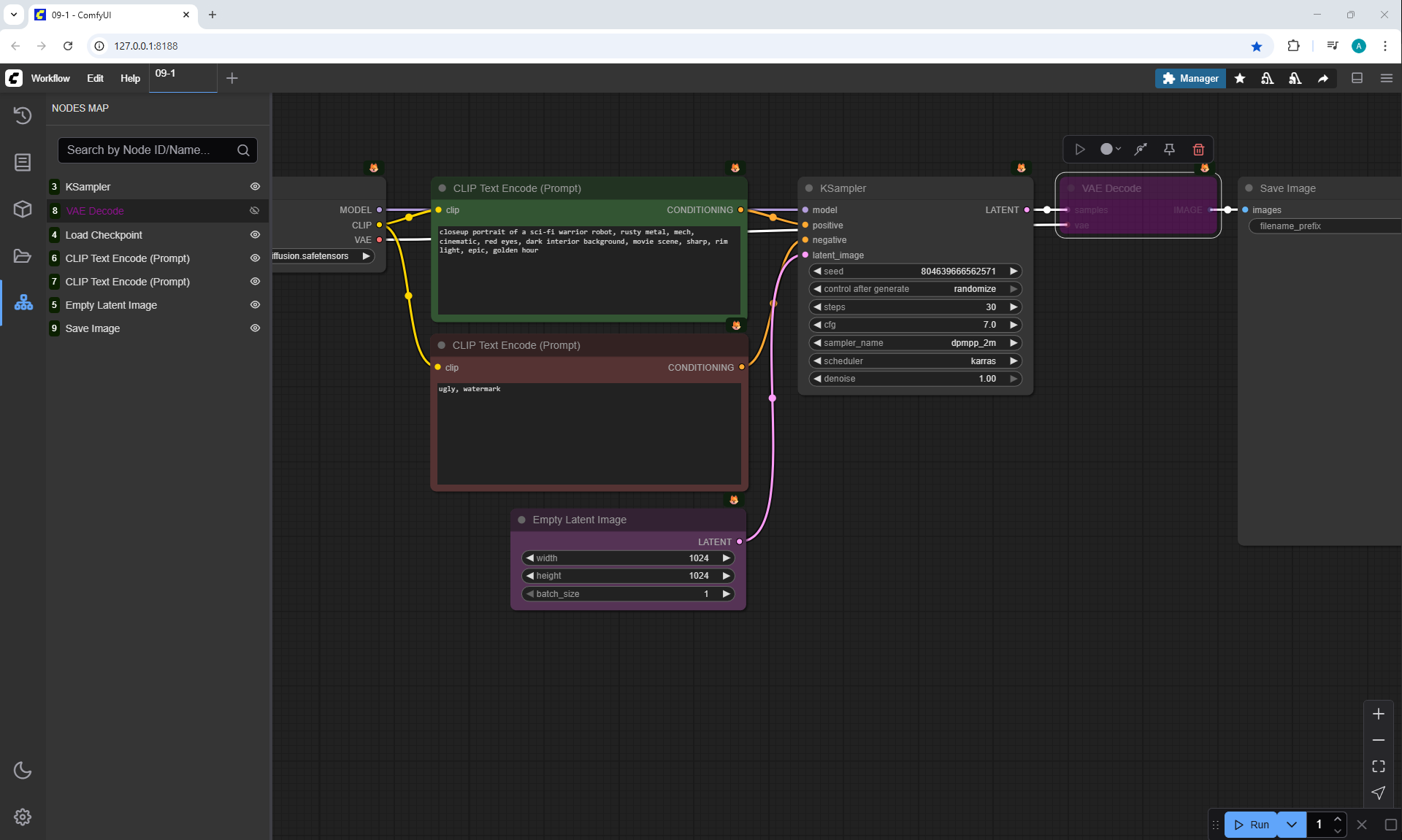Click the Manager button

pyautogui.click(x=1190, y=78)
